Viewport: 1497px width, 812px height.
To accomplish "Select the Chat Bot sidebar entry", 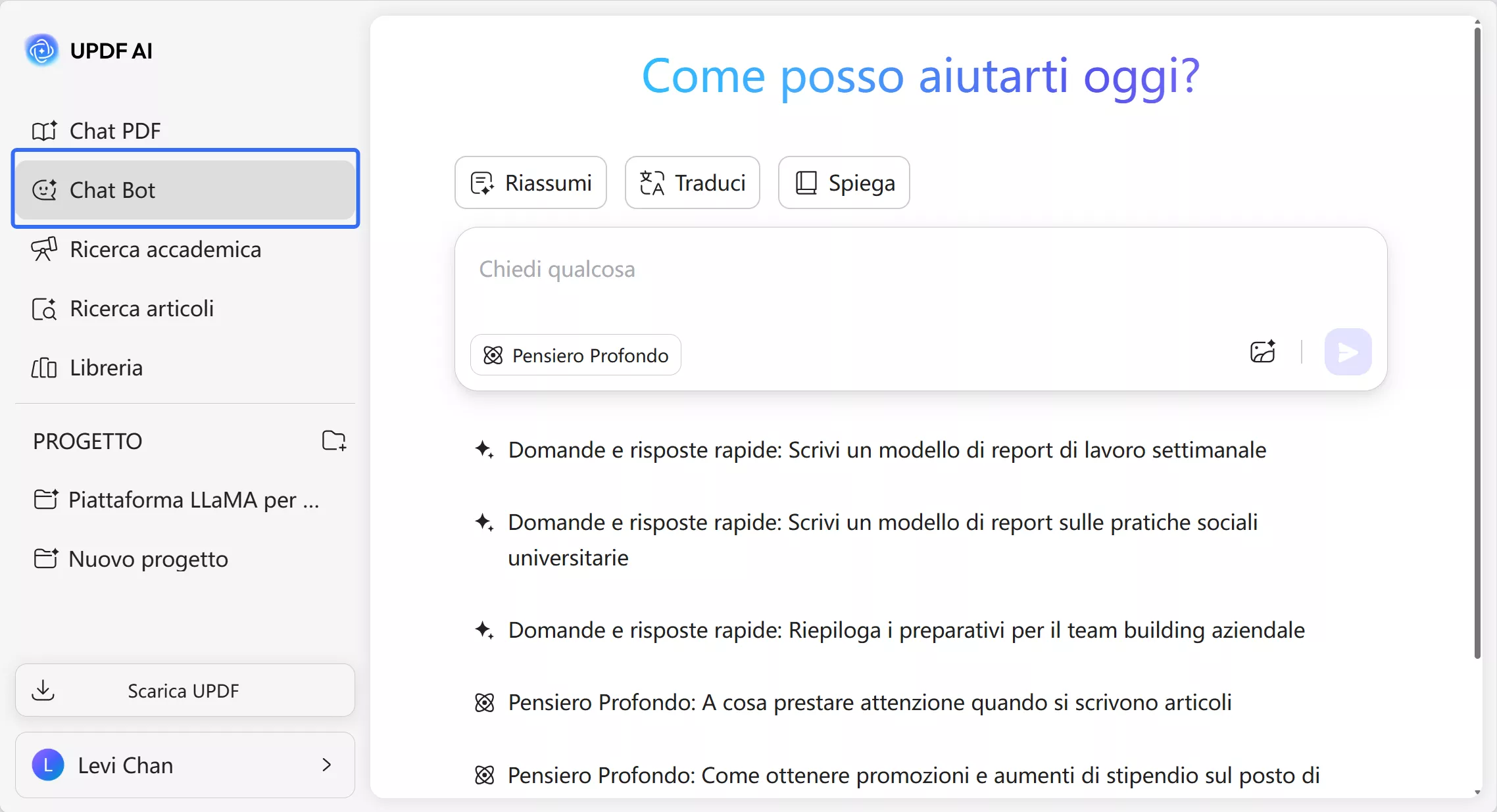I will [x=112, y=190].
